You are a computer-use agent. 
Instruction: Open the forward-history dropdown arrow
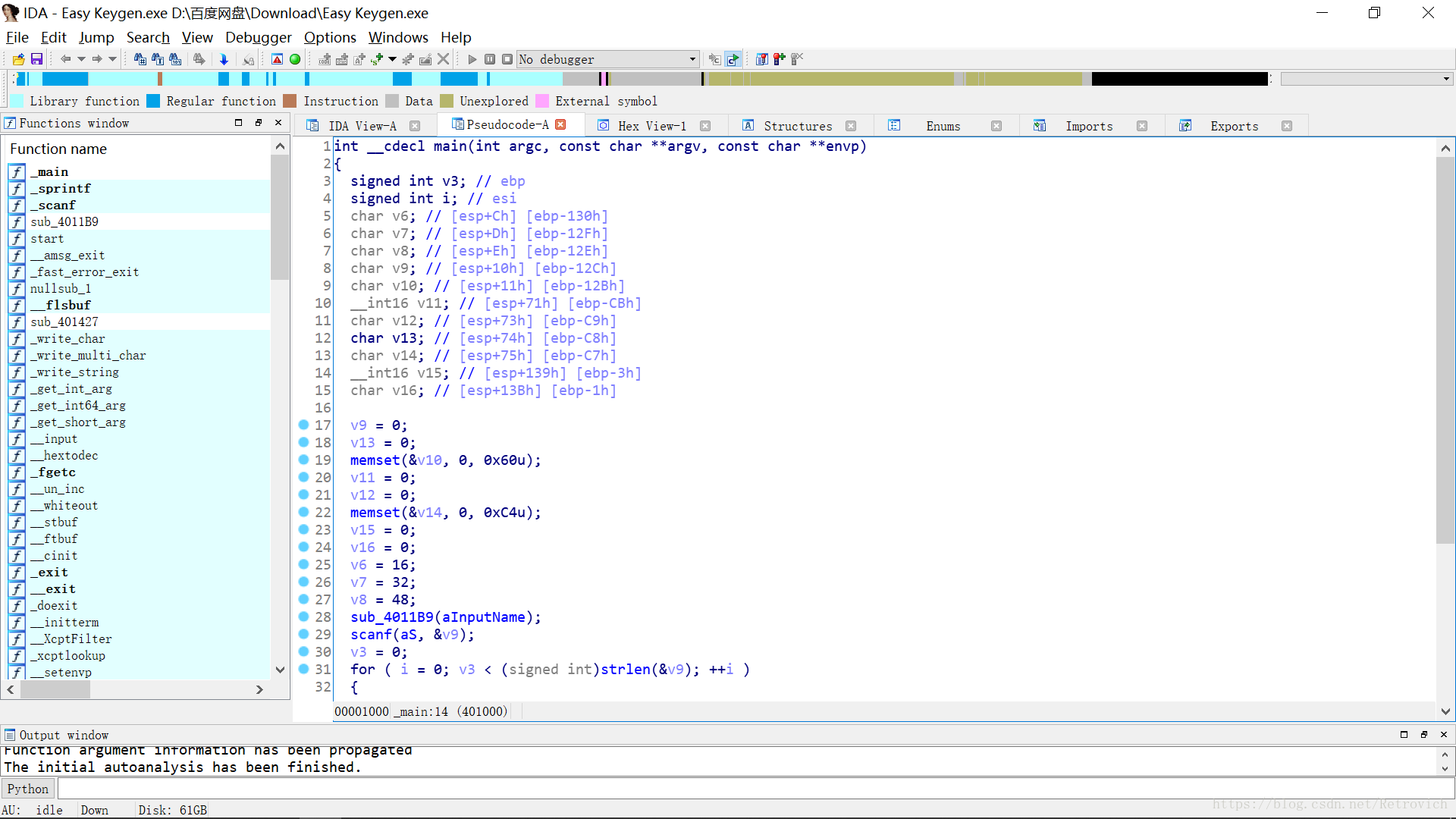[x=112, y=59]
